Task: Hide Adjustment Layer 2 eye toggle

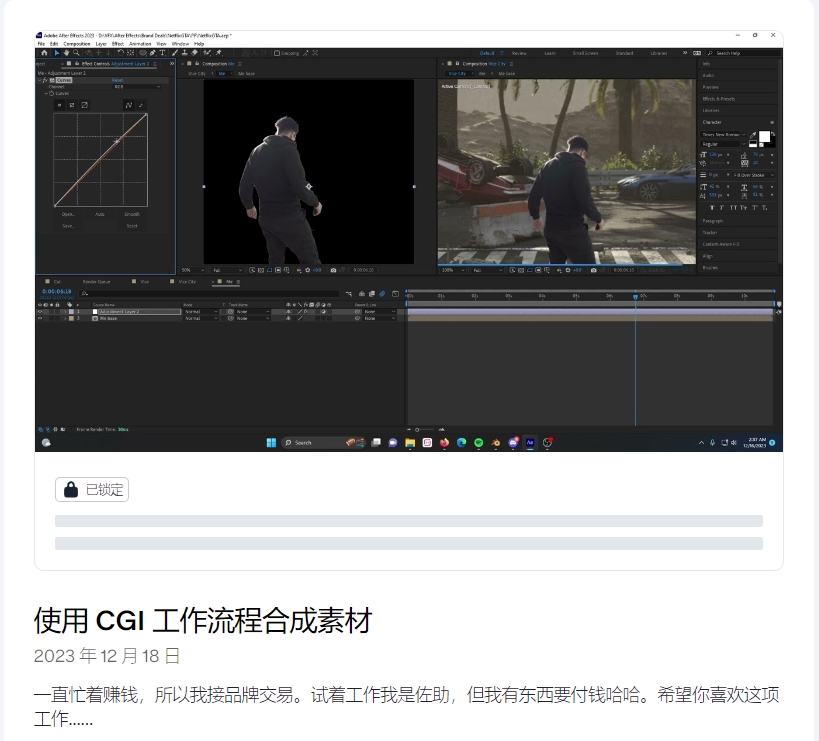Action: click(40, 312)
